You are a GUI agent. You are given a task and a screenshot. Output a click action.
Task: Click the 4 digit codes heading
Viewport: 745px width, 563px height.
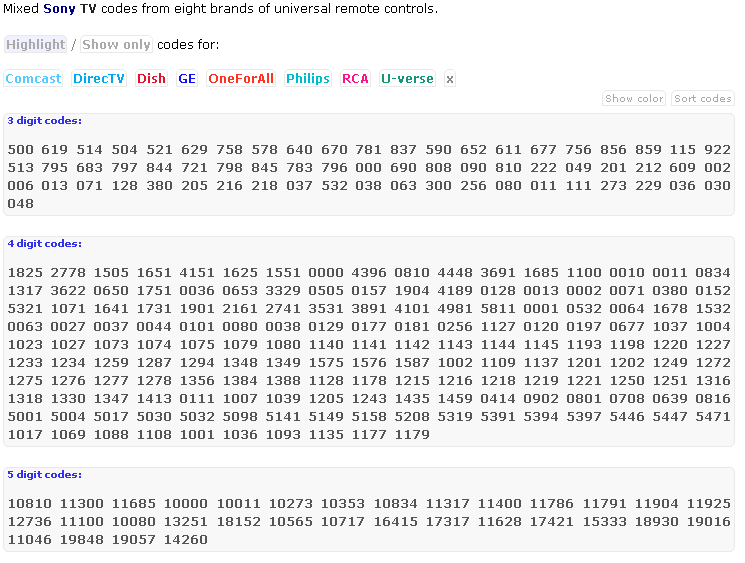(x=44, y=244)
